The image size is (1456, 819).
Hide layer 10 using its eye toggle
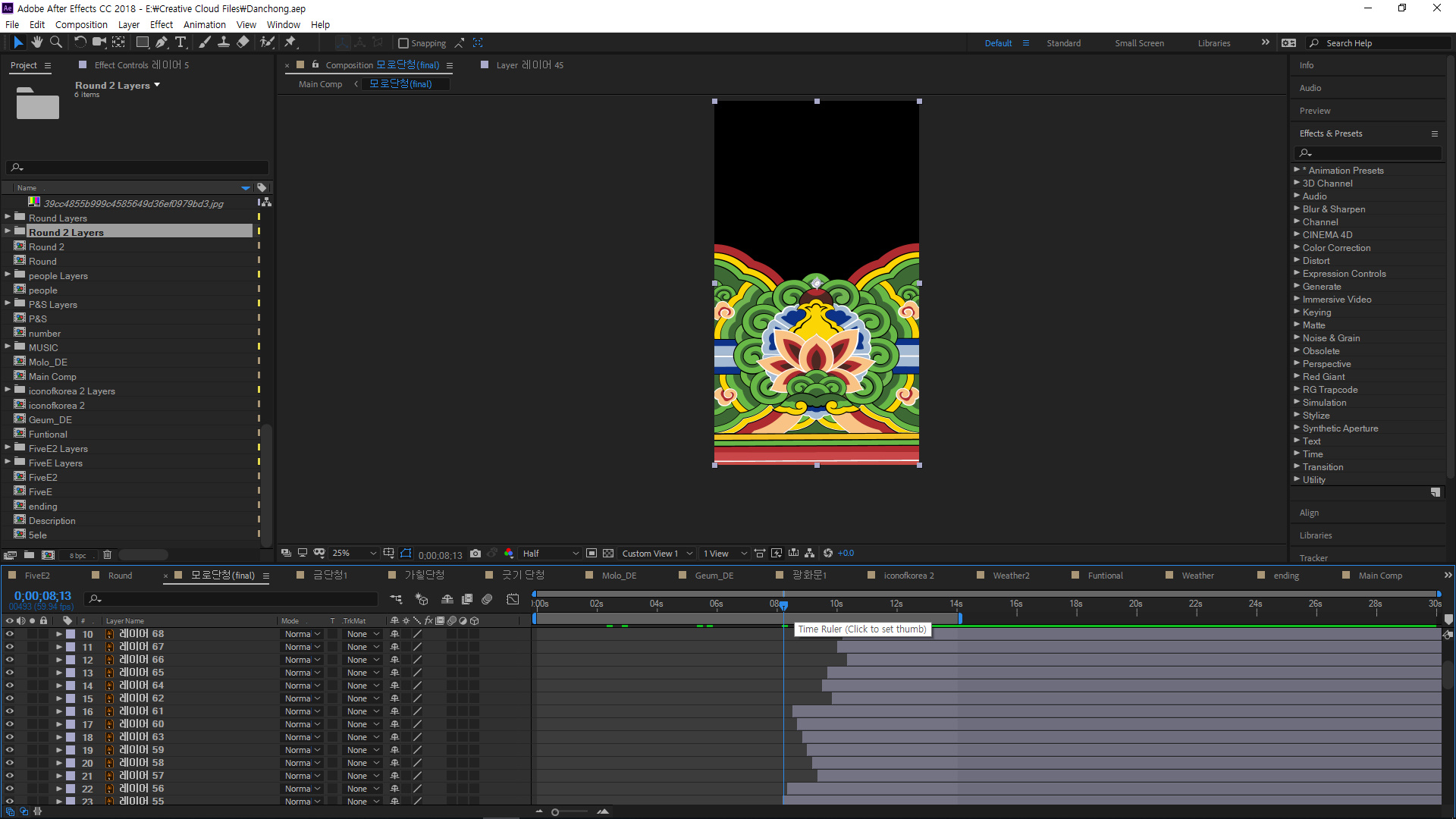(x=10, y=634)
